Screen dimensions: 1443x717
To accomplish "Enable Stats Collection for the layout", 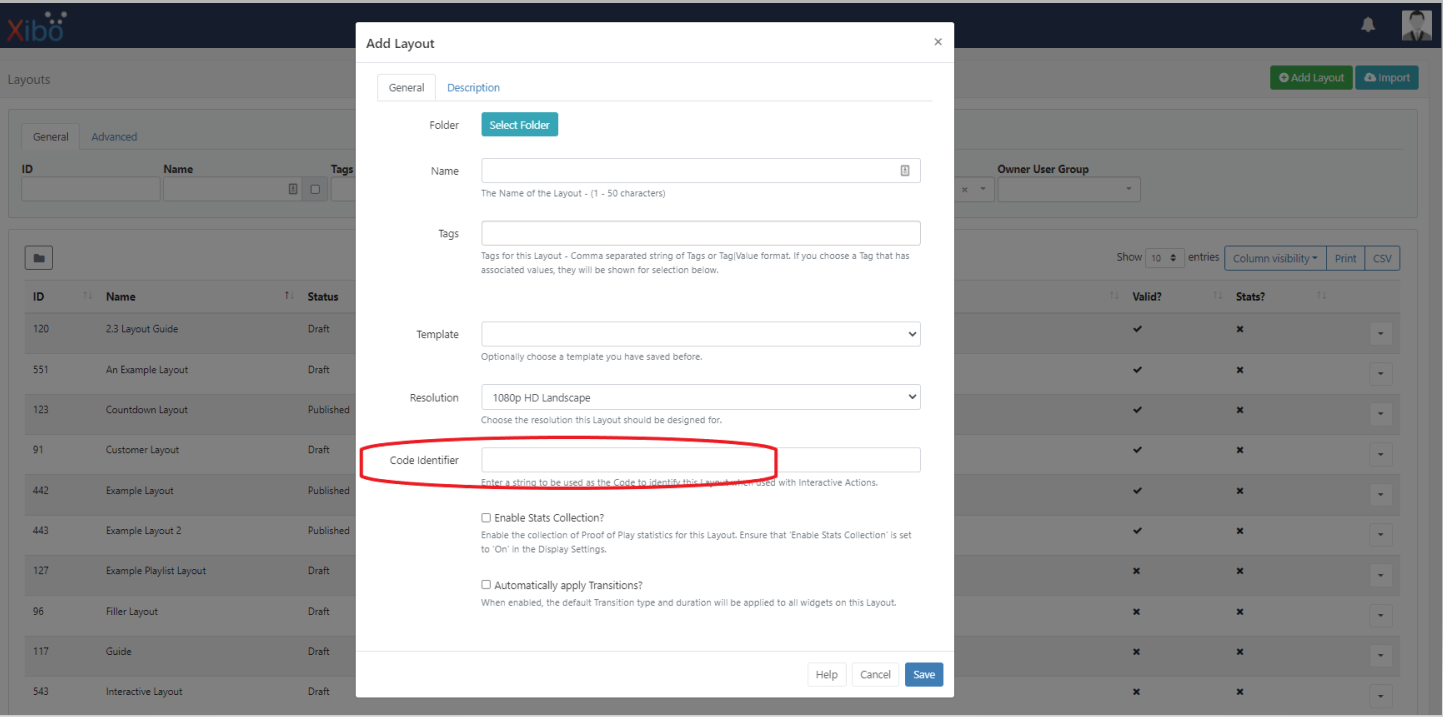I will click(486, 517).
